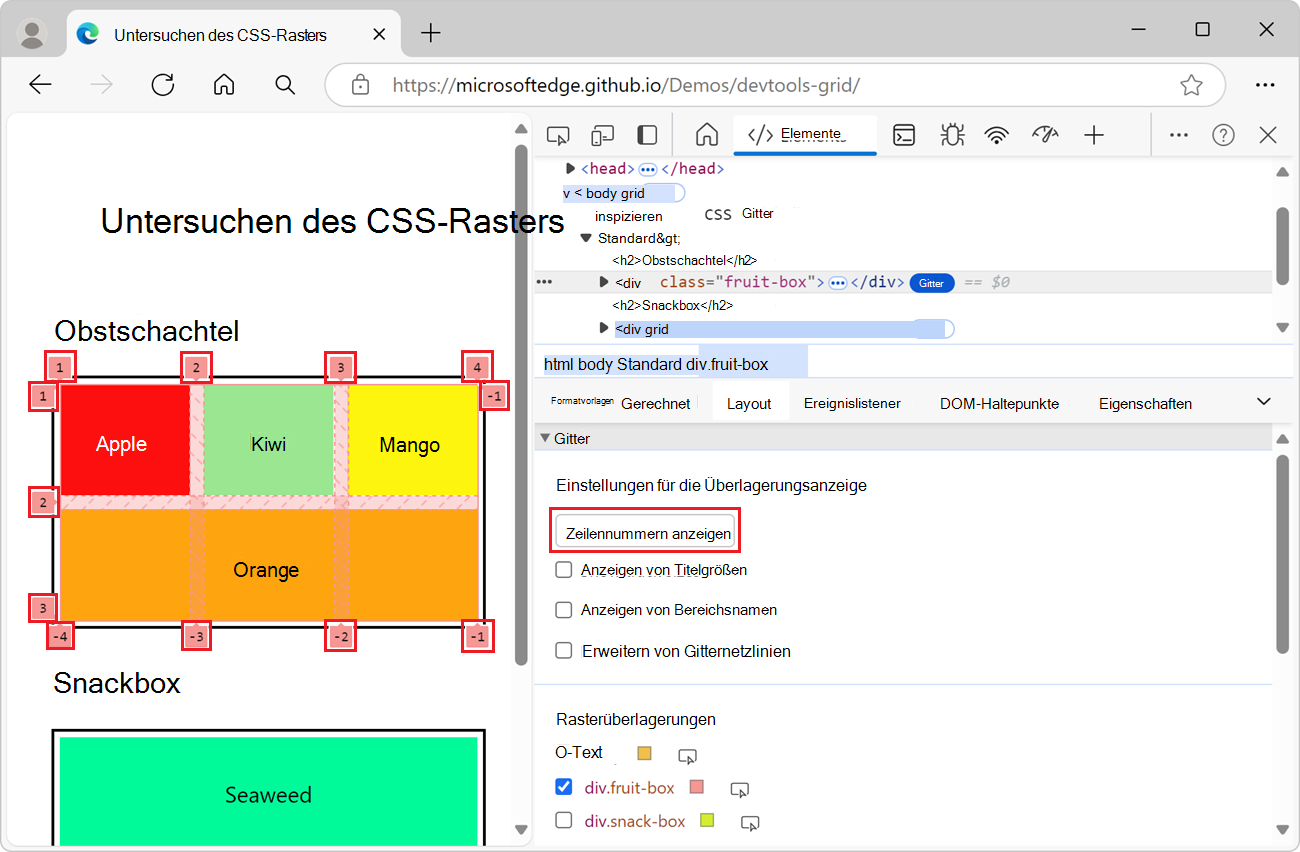The width and height of the screenshot is (1300, 852).
Task: Click the Mango grid cell
Action: [x=412, y=441]
